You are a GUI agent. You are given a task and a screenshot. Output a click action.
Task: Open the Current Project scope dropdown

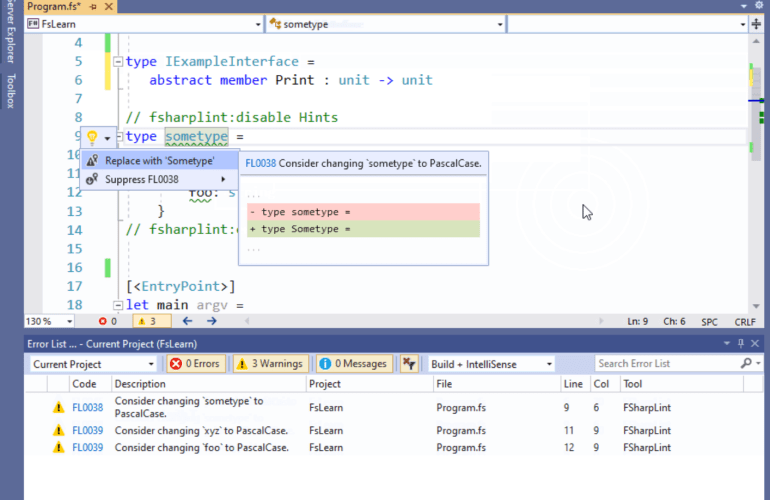pos(93,364)
